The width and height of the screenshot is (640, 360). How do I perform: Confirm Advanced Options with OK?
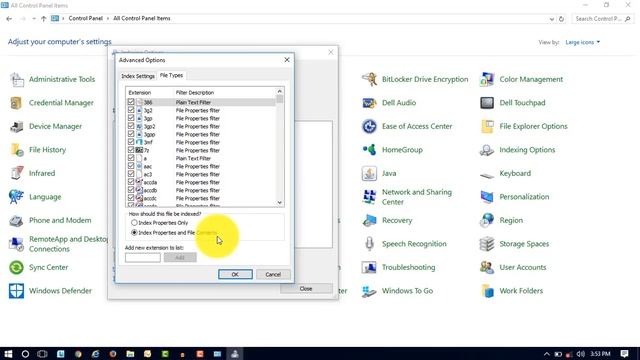(x=235, y=274)
